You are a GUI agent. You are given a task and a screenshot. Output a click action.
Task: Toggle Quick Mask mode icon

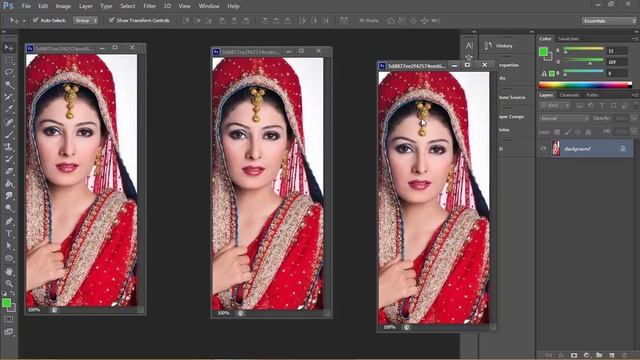(9, 320)
